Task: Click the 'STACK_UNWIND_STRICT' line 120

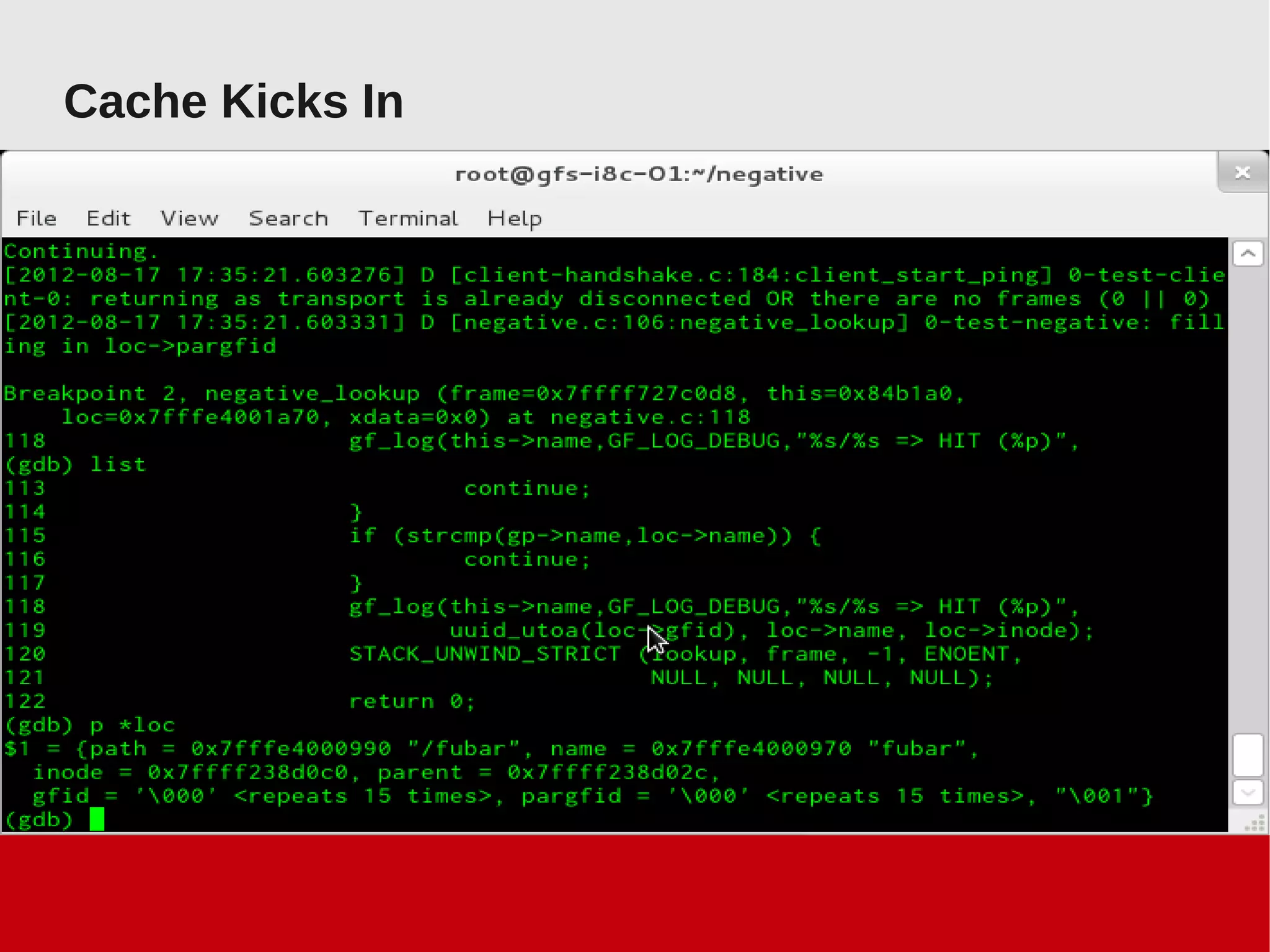Action: [685, 654]
